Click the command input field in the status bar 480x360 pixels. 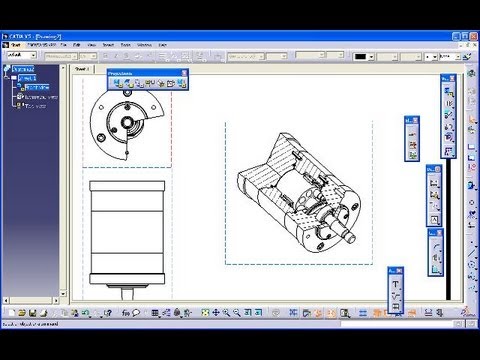397,324
